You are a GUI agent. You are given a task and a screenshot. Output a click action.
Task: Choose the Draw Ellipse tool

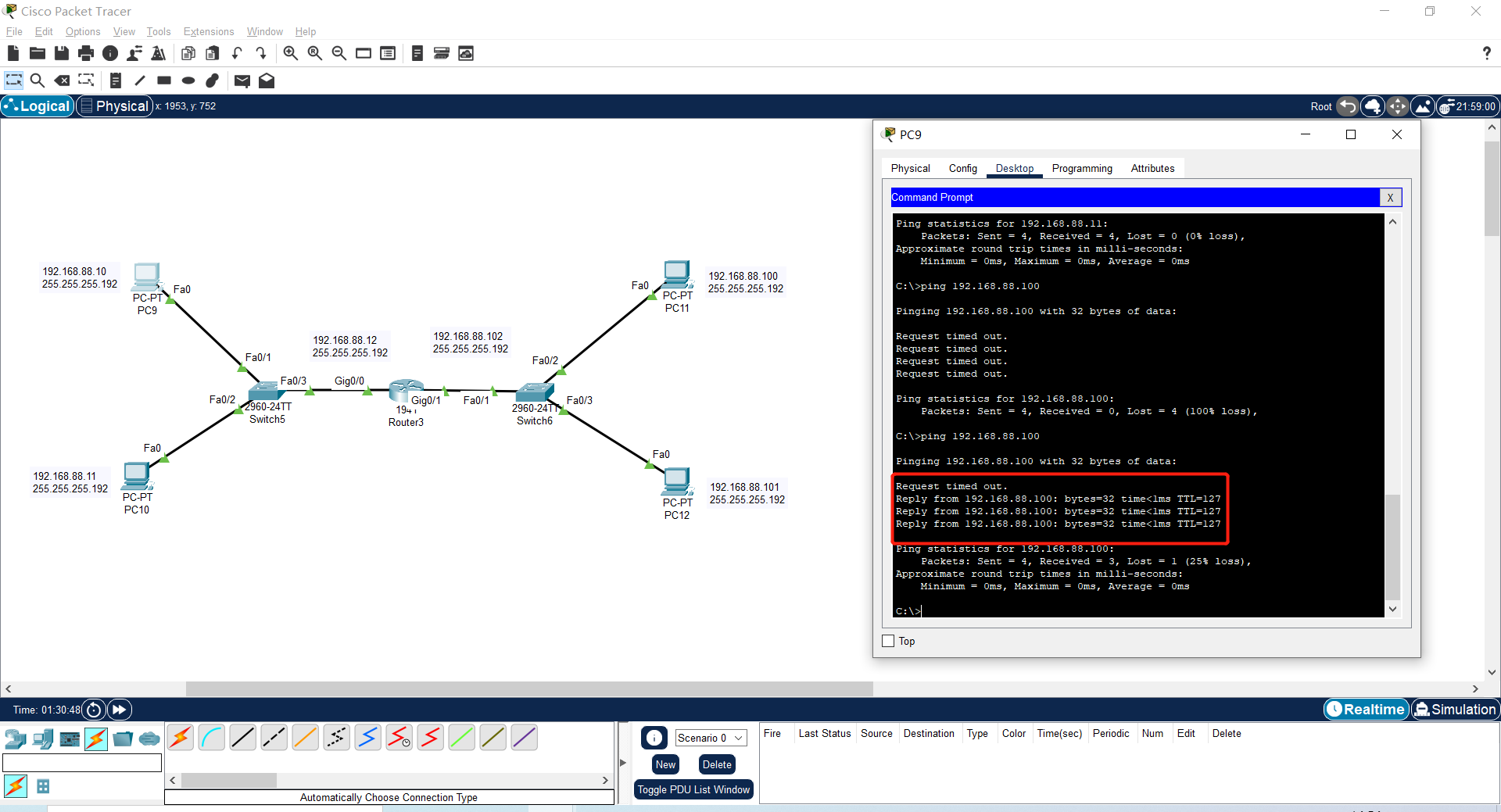coord(188,80)
